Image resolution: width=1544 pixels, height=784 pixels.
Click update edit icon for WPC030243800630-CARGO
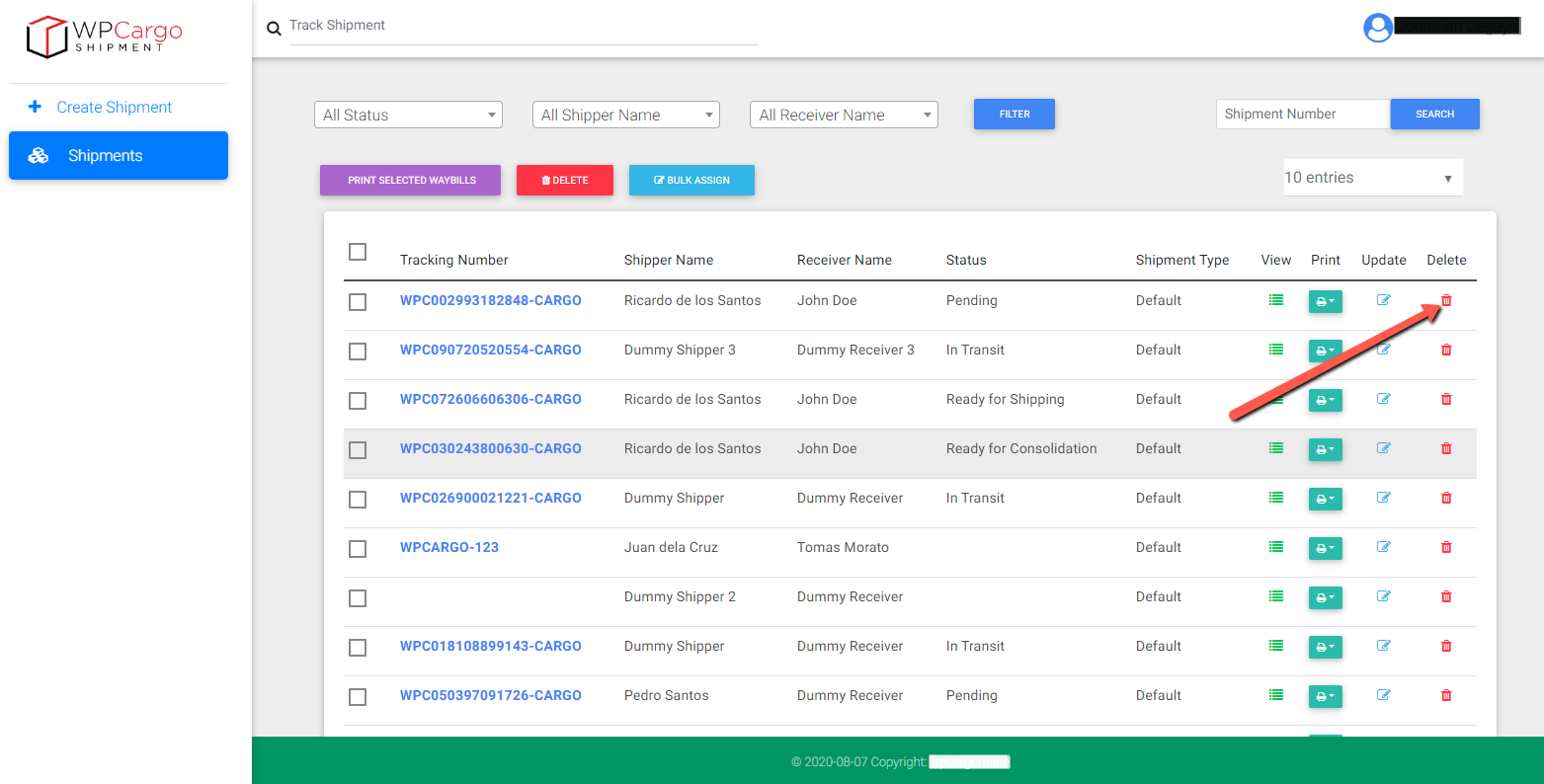[1383, 448]
